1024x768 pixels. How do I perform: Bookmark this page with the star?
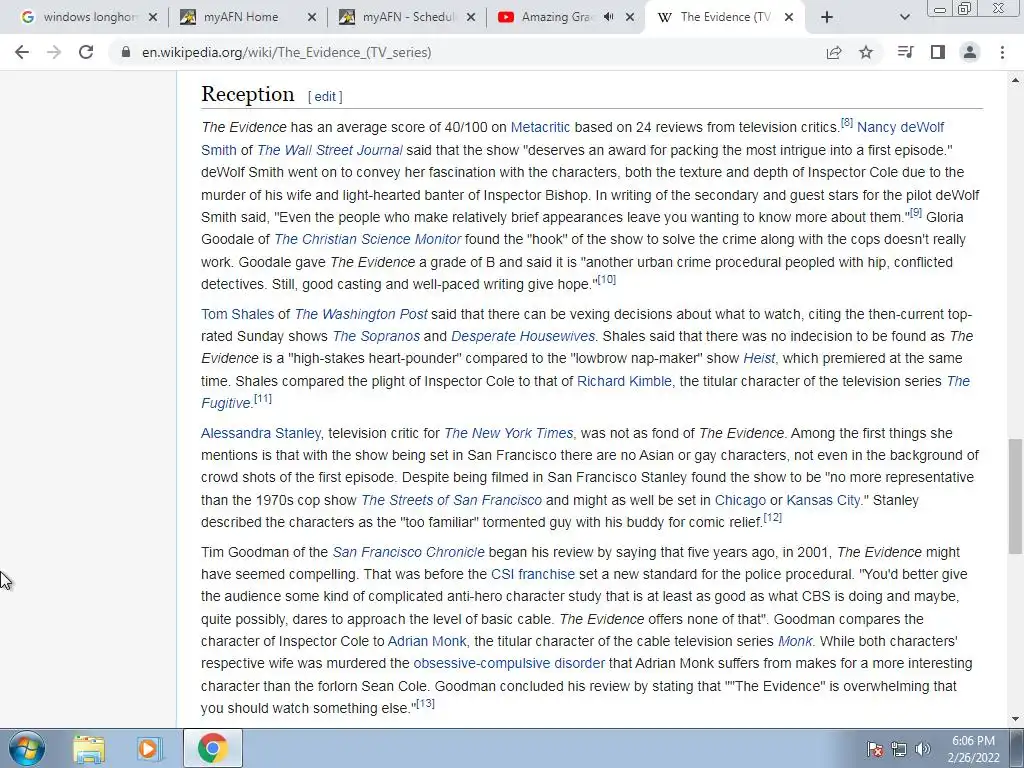pos(866,52)
